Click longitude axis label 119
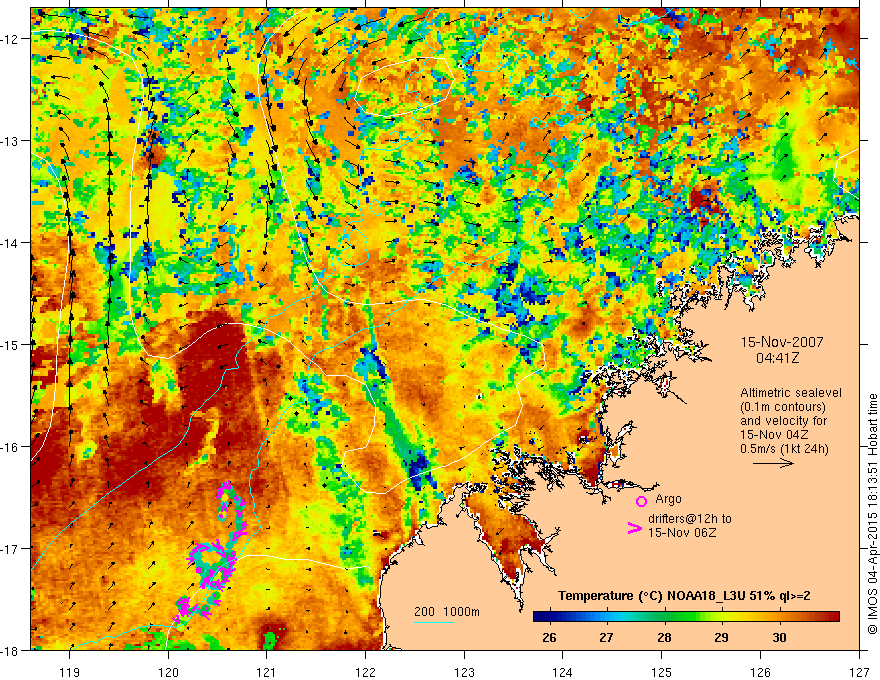Viewport: 880px width, 680px height. pyautogui.click(x=70, y=672)
